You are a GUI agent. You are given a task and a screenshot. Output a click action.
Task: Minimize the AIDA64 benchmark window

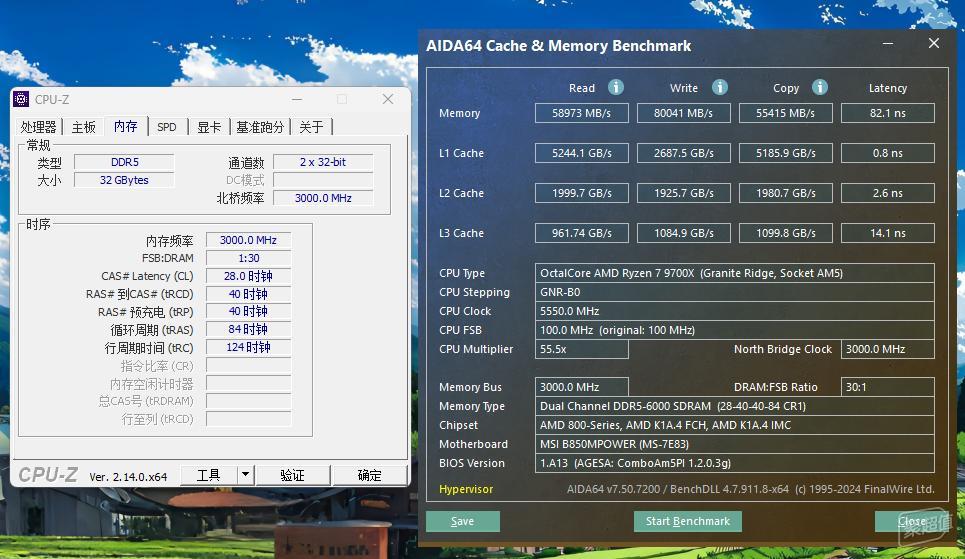888,44
